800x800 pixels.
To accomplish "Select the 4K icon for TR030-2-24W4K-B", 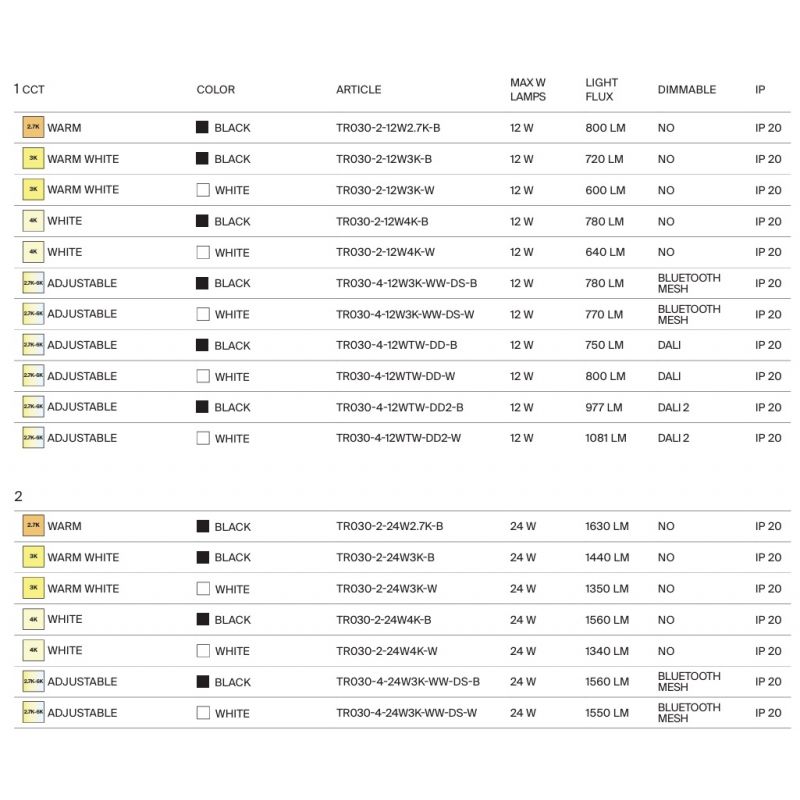I will [x=33, y=619].
